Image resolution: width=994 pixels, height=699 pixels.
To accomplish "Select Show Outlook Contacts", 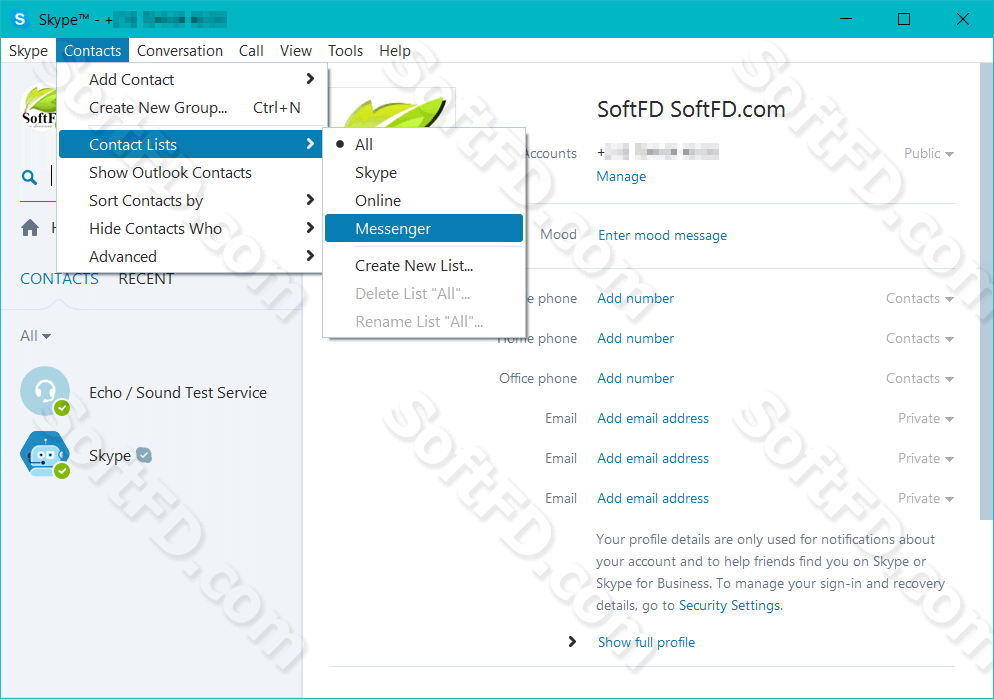I will 191,172.
